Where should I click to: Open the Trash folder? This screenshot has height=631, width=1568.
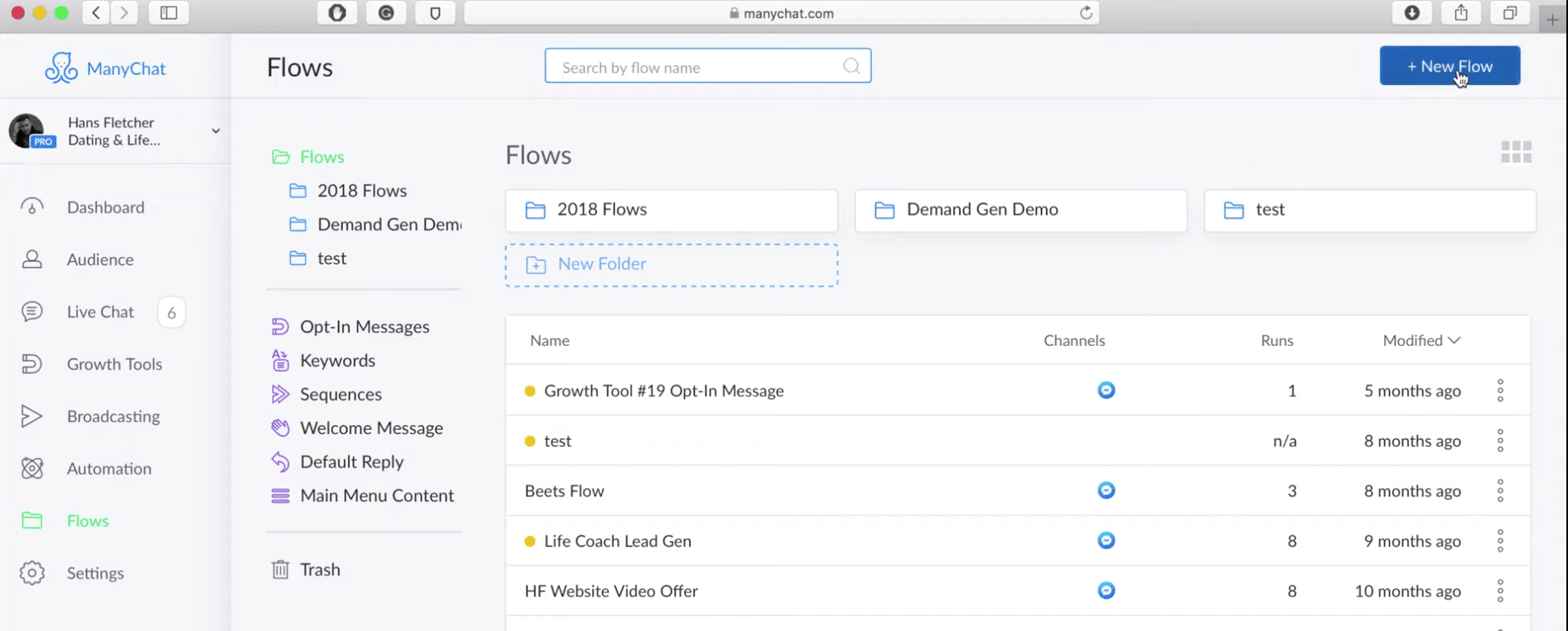click(x=320, y=569)
